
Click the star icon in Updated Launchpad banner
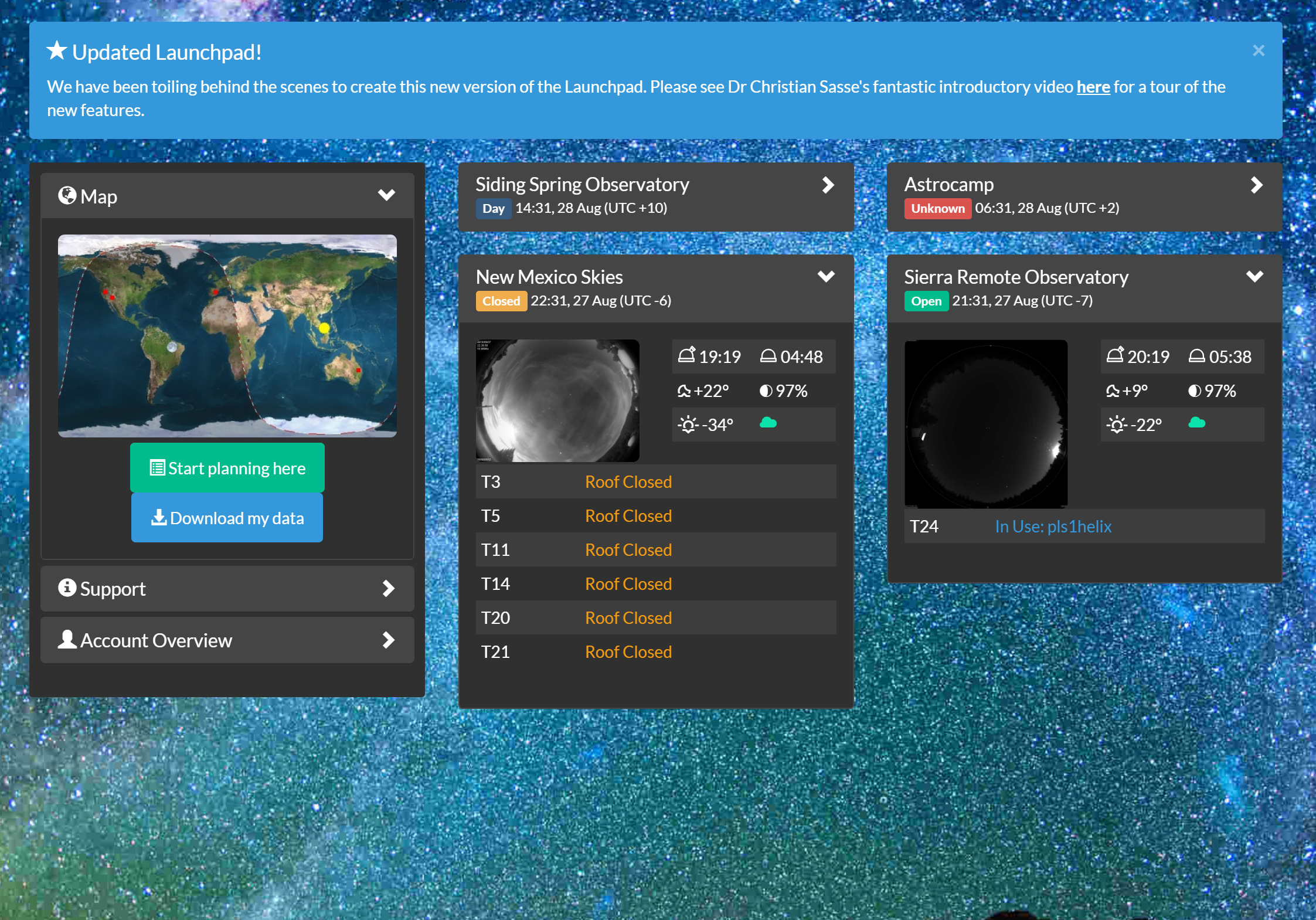point(57,51)
